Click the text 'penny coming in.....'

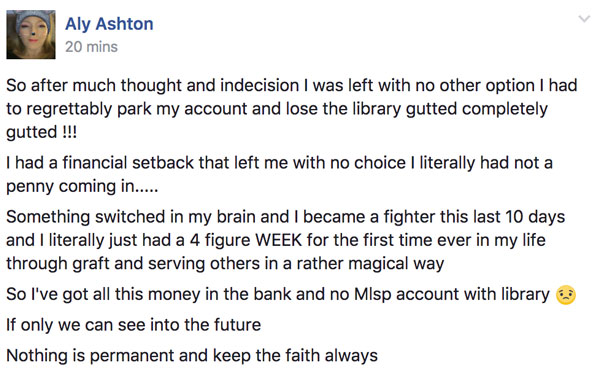82,187
